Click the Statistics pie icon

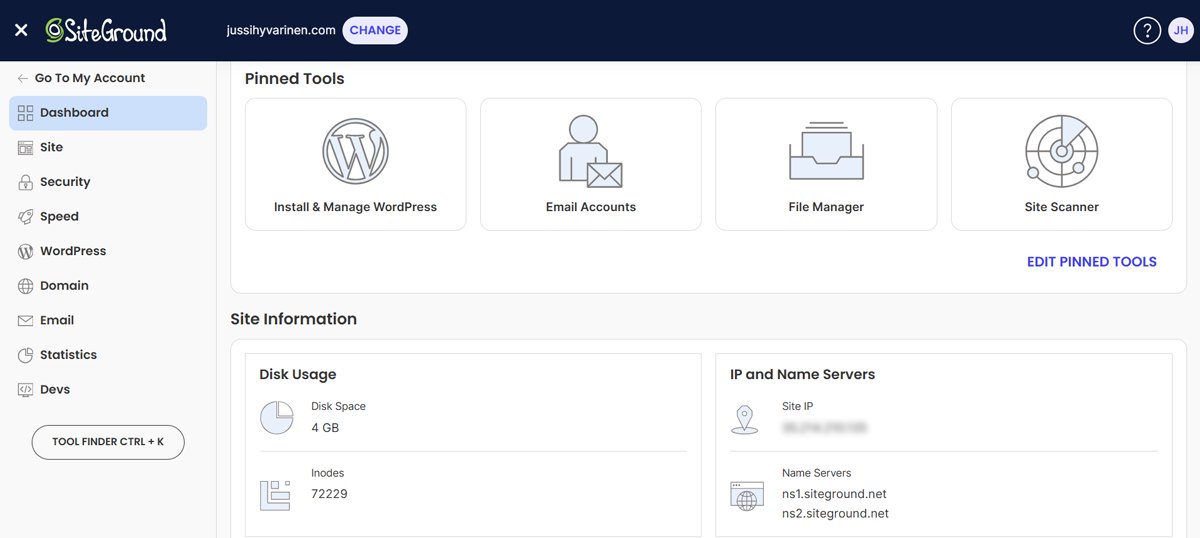(x=26, y=355)
